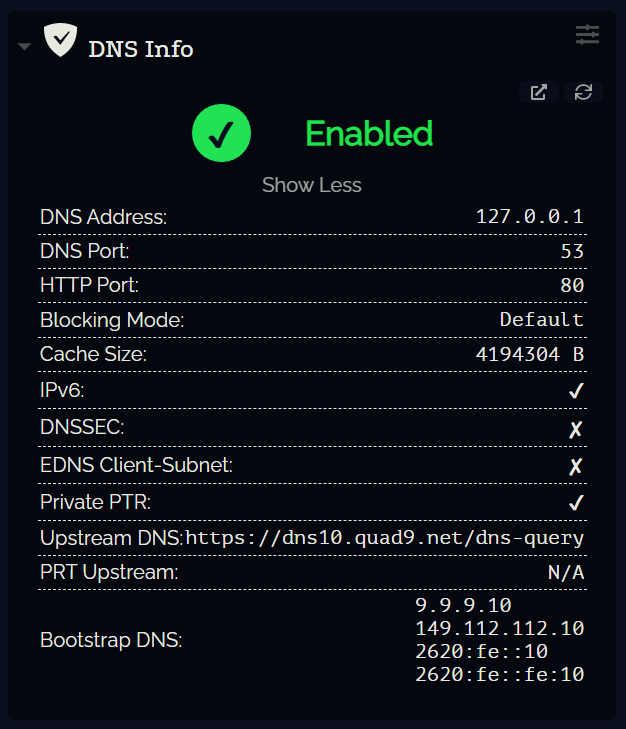Collapse the DNS Info section arrow
The width and height of the screenshot is (626, 729).
tap(25, 47)
